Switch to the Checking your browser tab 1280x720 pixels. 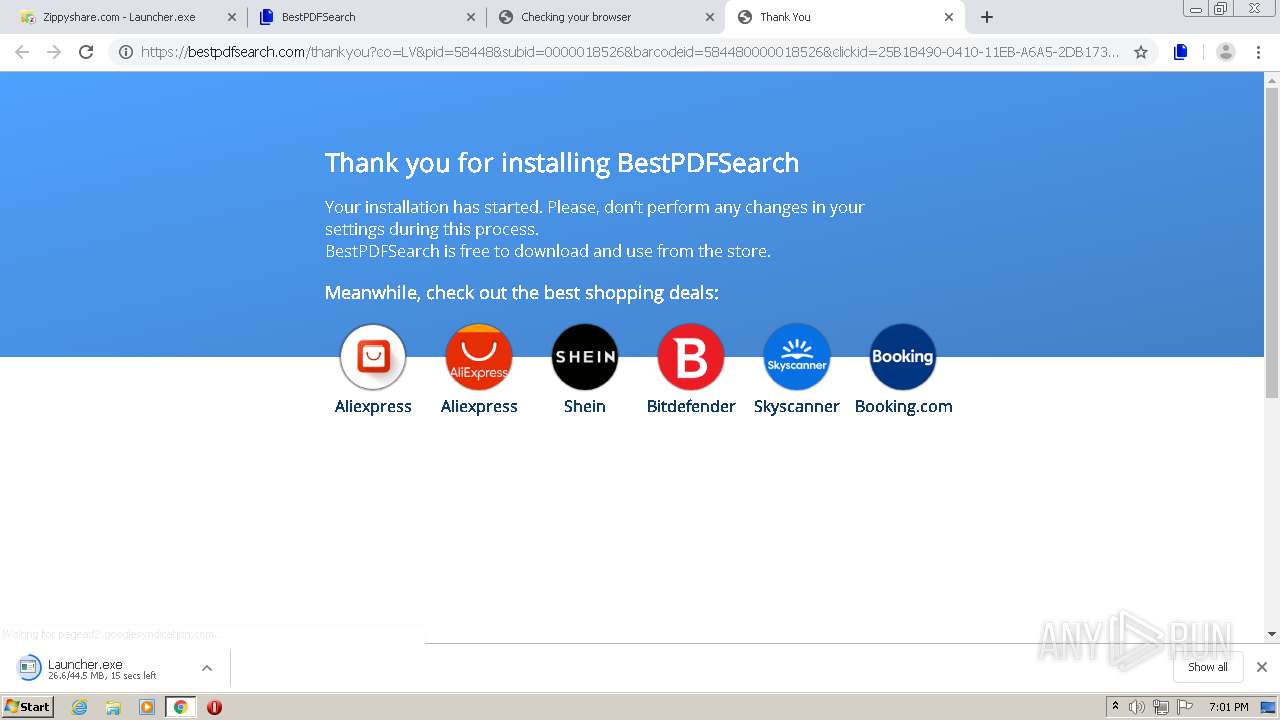click(606, 17)
